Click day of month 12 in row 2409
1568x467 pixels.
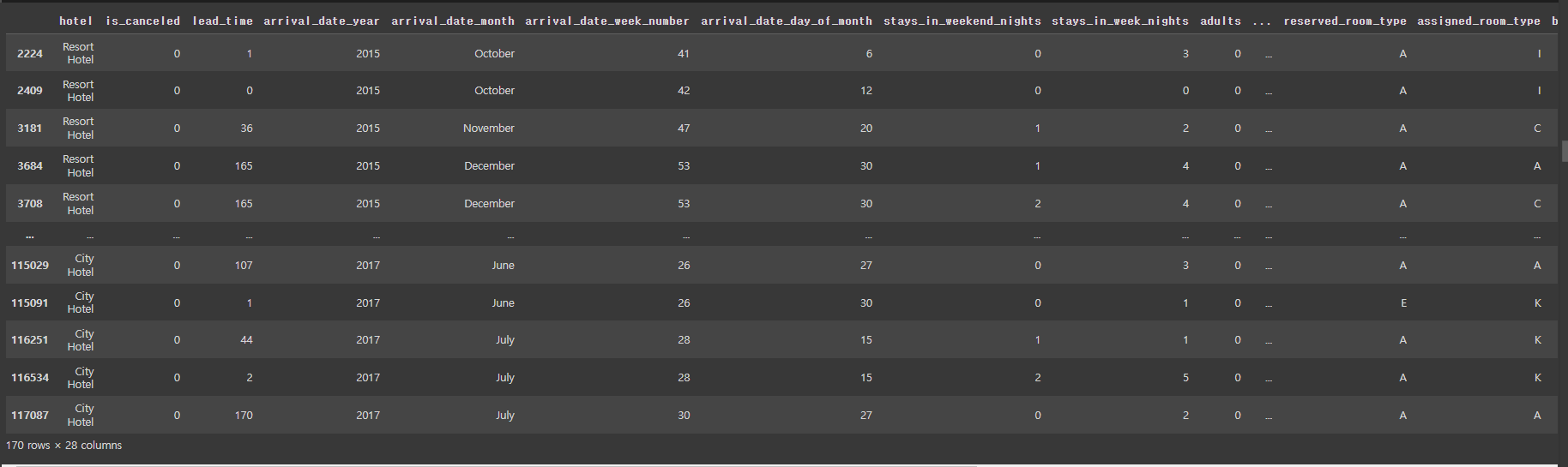(x=866, y=90)
